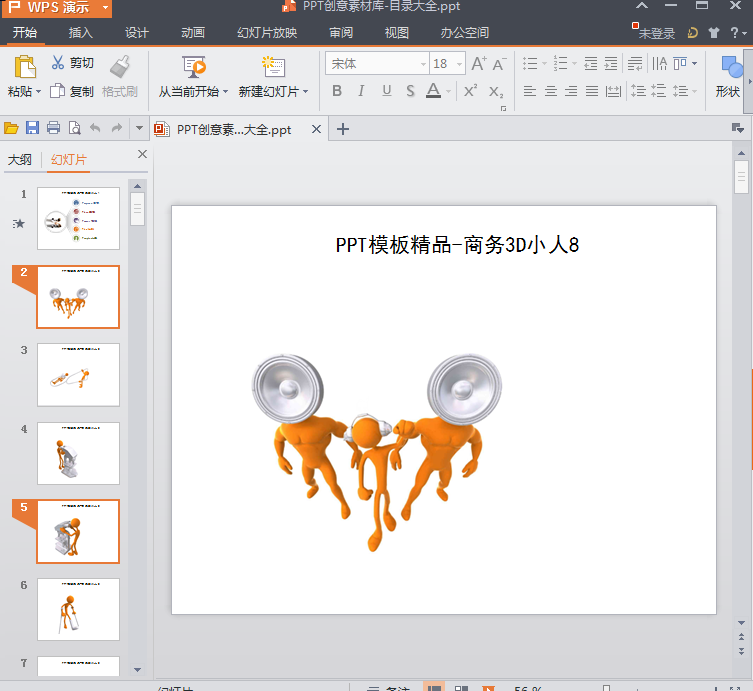Switch to the 审阅 ribbon tab

[x=341, y=33]
